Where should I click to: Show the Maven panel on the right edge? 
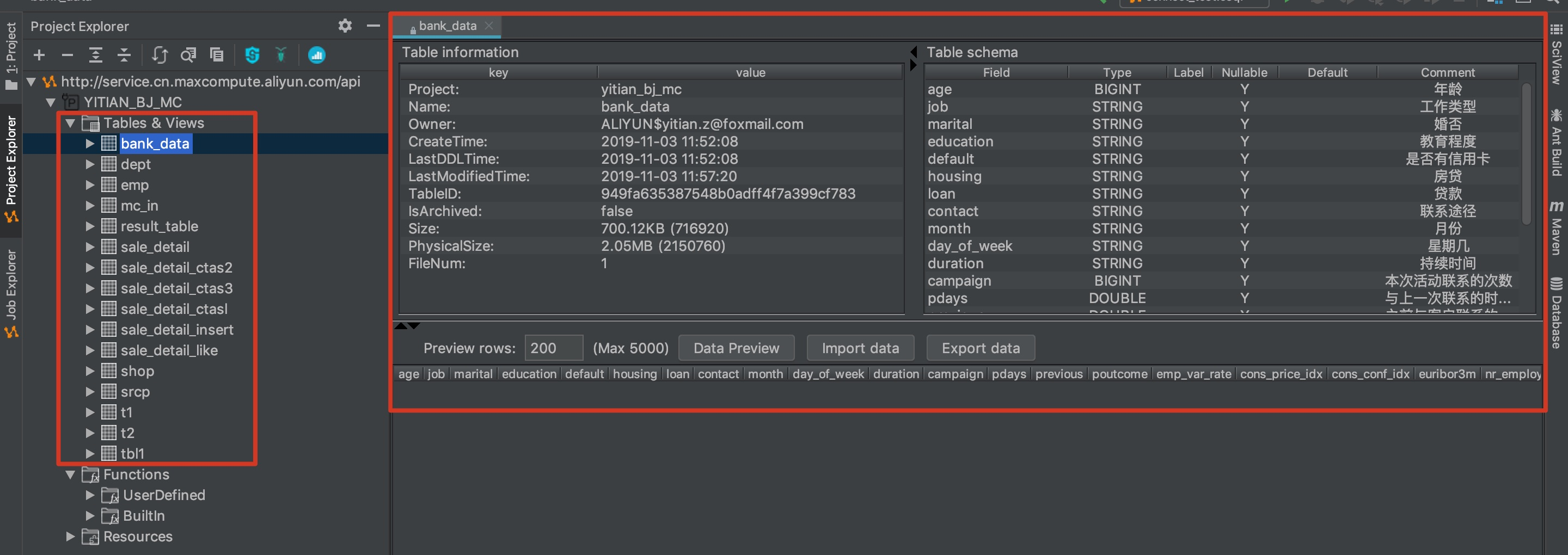click(1558, 237)
